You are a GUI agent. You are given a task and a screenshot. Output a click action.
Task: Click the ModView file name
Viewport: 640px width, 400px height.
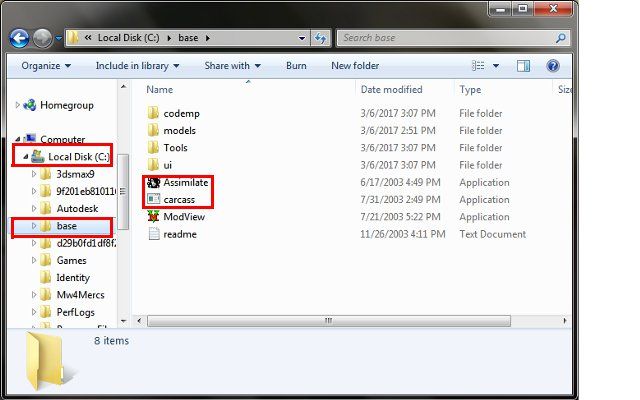(184, 217)
